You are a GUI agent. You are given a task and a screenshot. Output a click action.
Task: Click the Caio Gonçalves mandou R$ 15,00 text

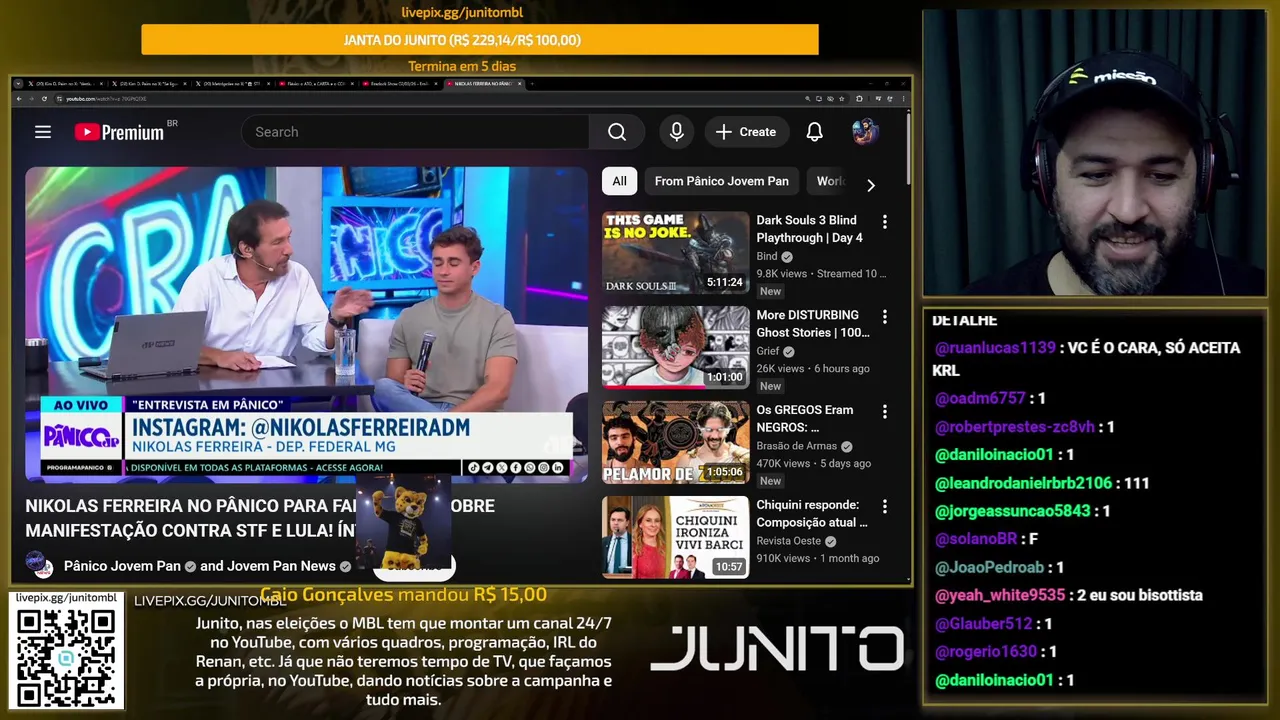403,594
